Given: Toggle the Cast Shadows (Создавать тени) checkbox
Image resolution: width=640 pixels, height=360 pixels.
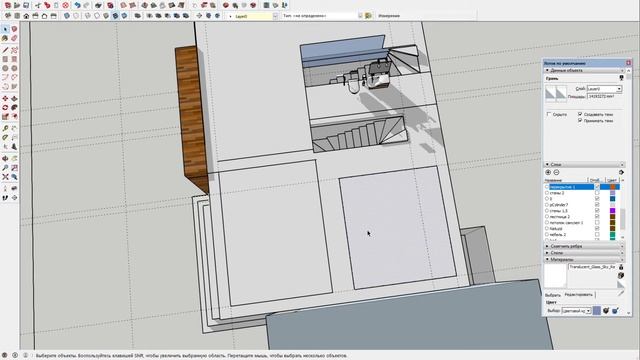Looking at the screenshot, I should point(580,114).
